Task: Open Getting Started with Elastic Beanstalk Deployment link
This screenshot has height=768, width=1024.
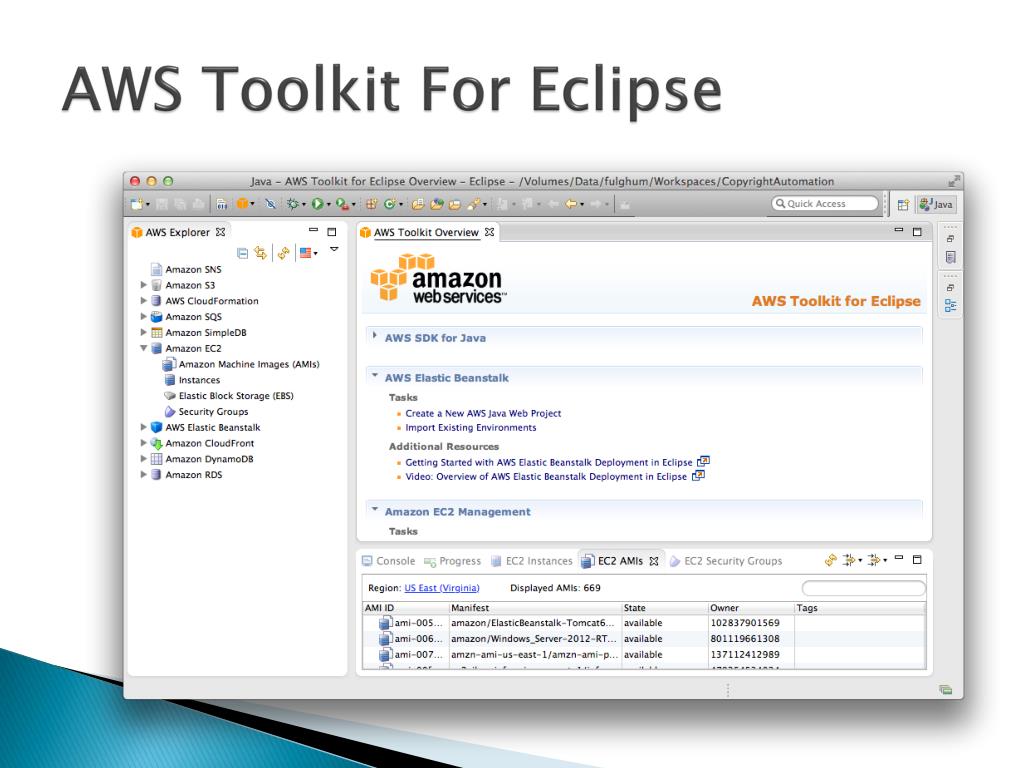Action: [x=549, y=462]
